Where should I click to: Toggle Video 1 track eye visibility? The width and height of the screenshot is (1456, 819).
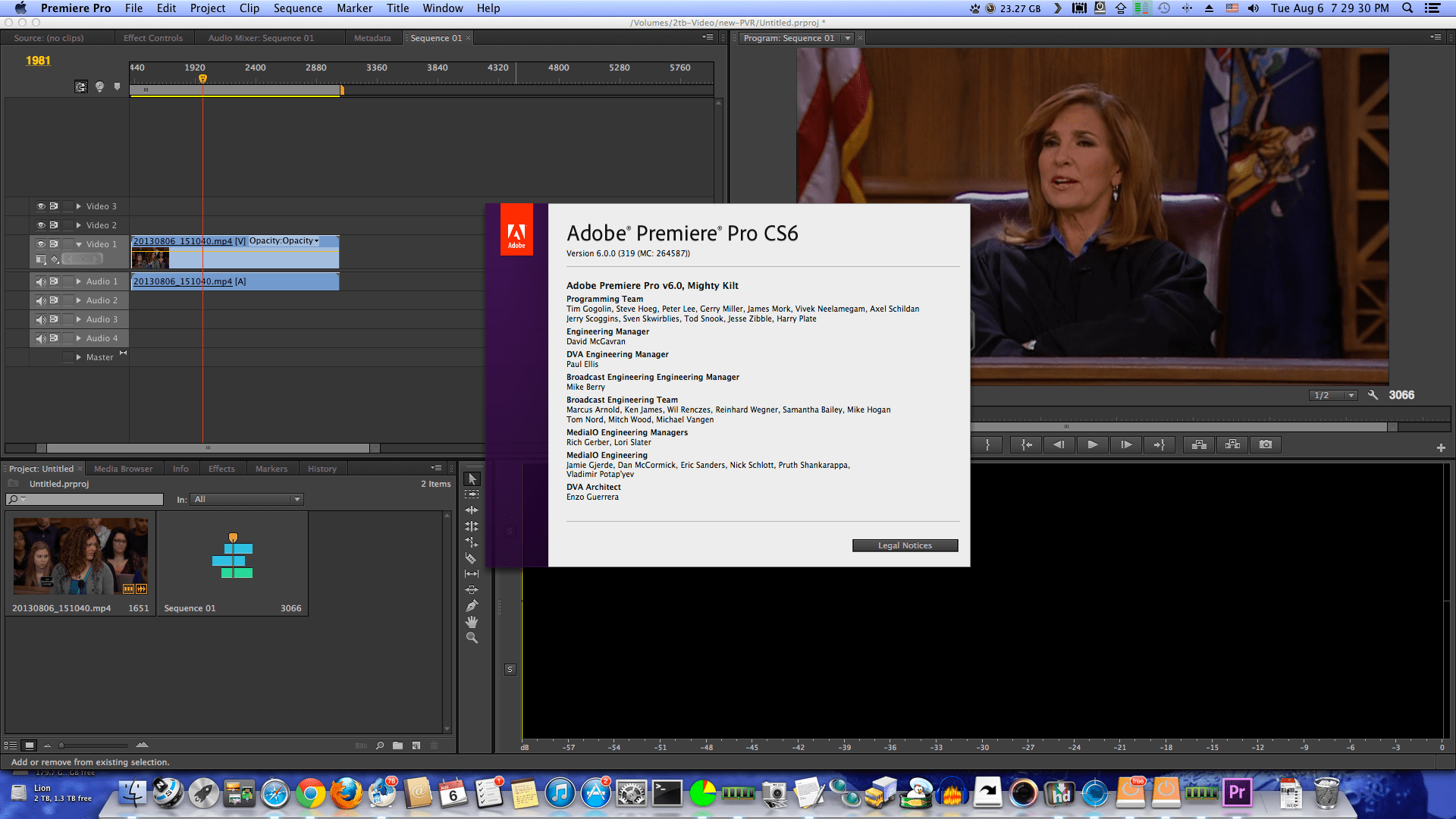[x=41, y=244]
